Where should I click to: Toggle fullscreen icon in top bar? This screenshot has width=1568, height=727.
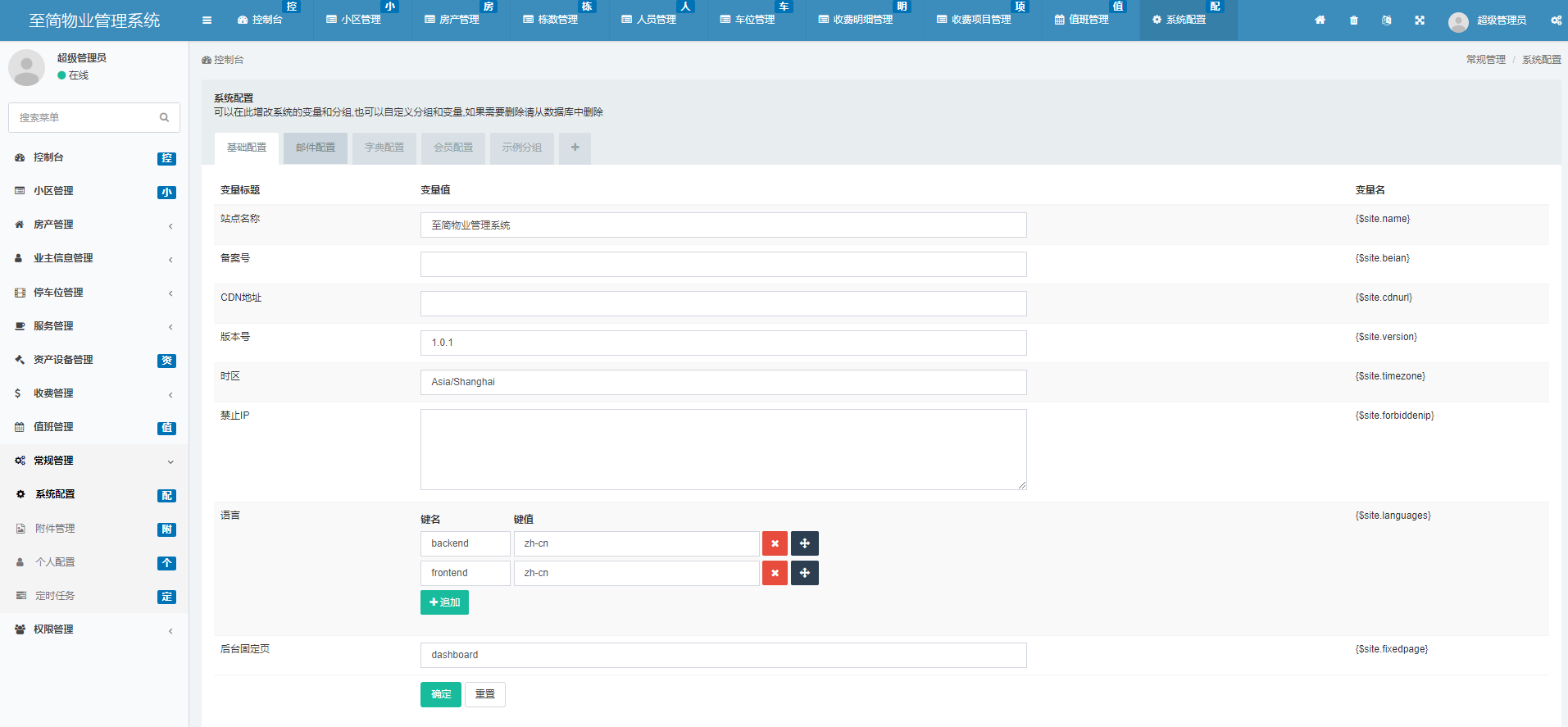coord(1420,20)
